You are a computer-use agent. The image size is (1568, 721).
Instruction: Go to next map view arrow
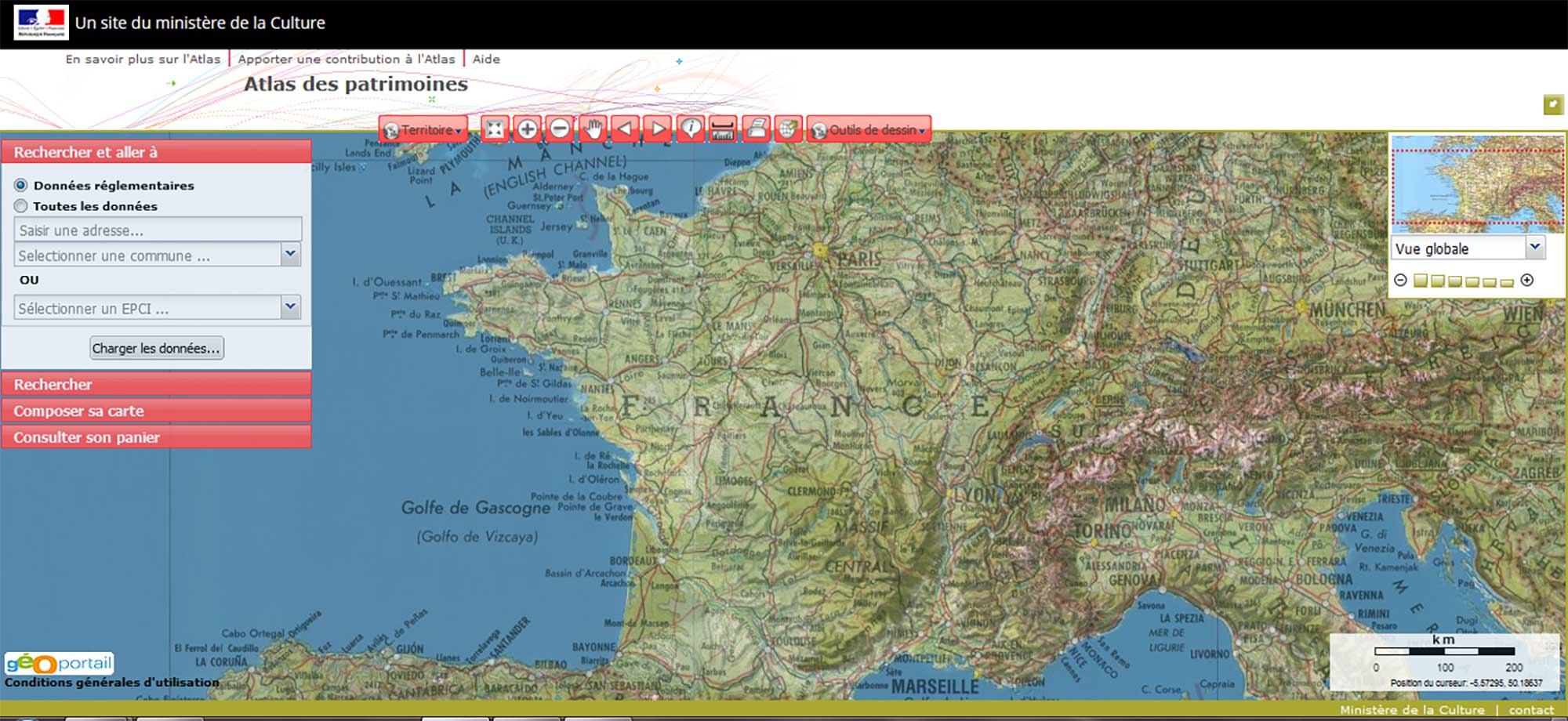(659, 129)
